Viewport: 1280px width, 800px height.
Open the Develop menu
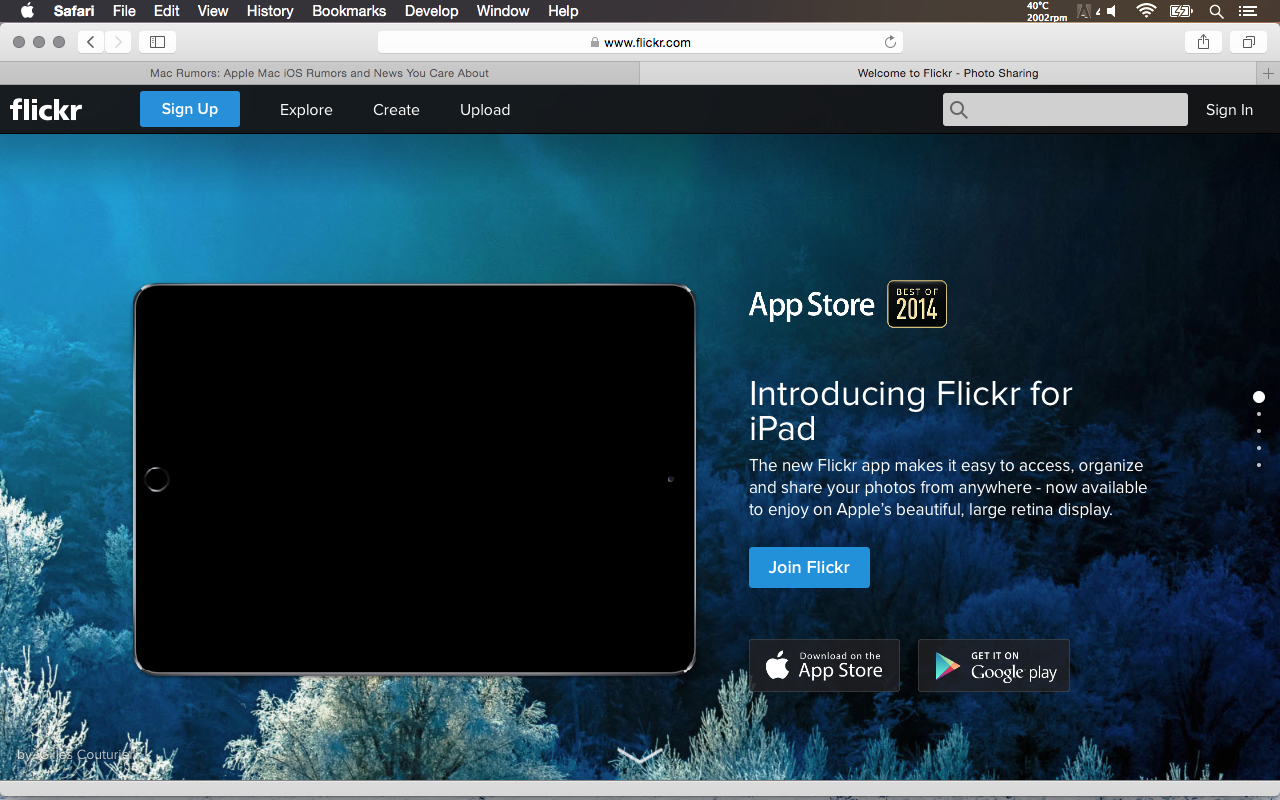[x=431, y=11]
